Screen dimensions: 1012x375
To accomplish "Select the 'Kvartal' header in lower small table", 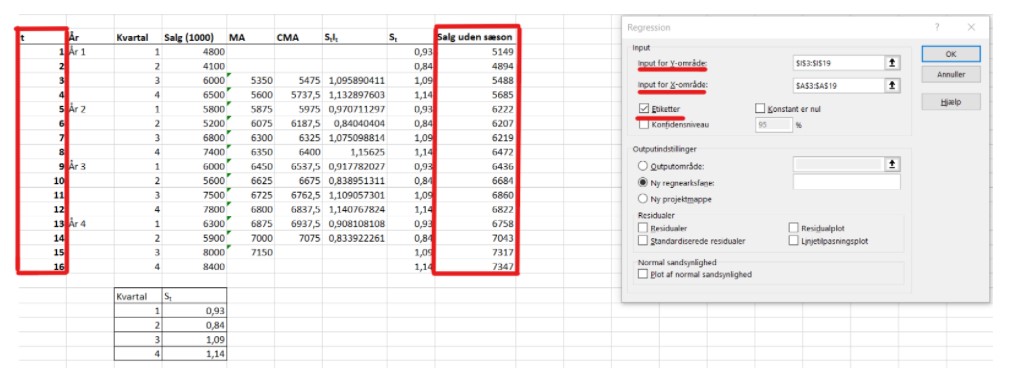I will [x=138, y=297].
